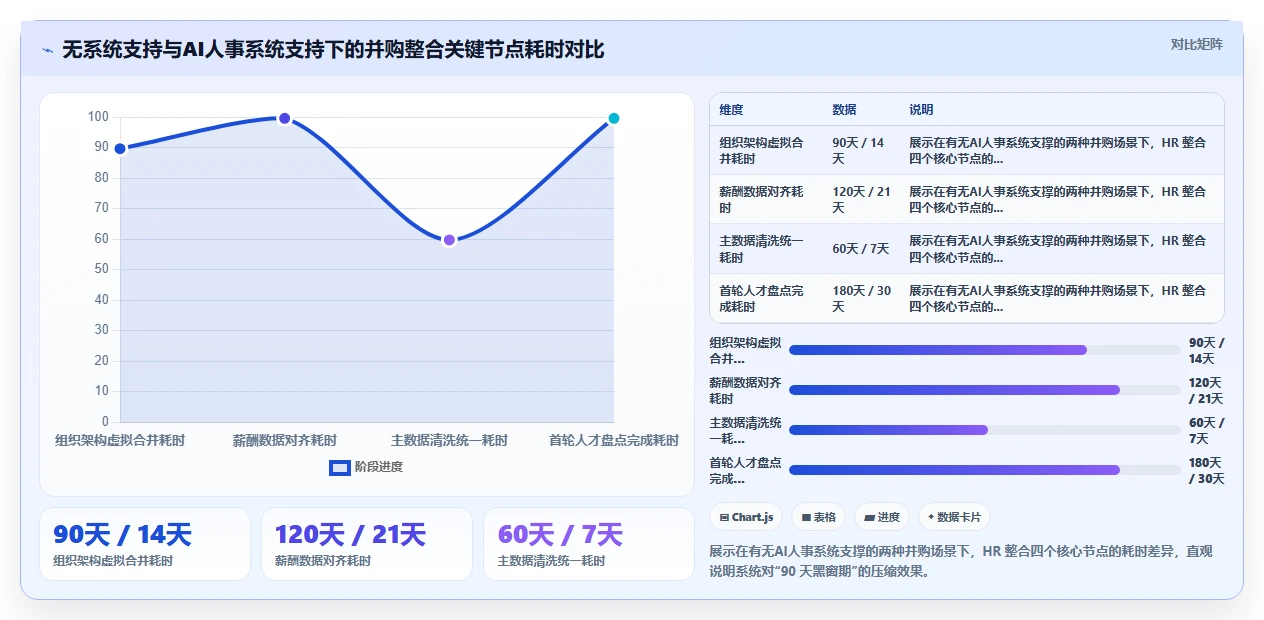Click the chart point for 首轮人才盘点完成耗时
The image size is (1264, 620).
(x=614, y=118)
